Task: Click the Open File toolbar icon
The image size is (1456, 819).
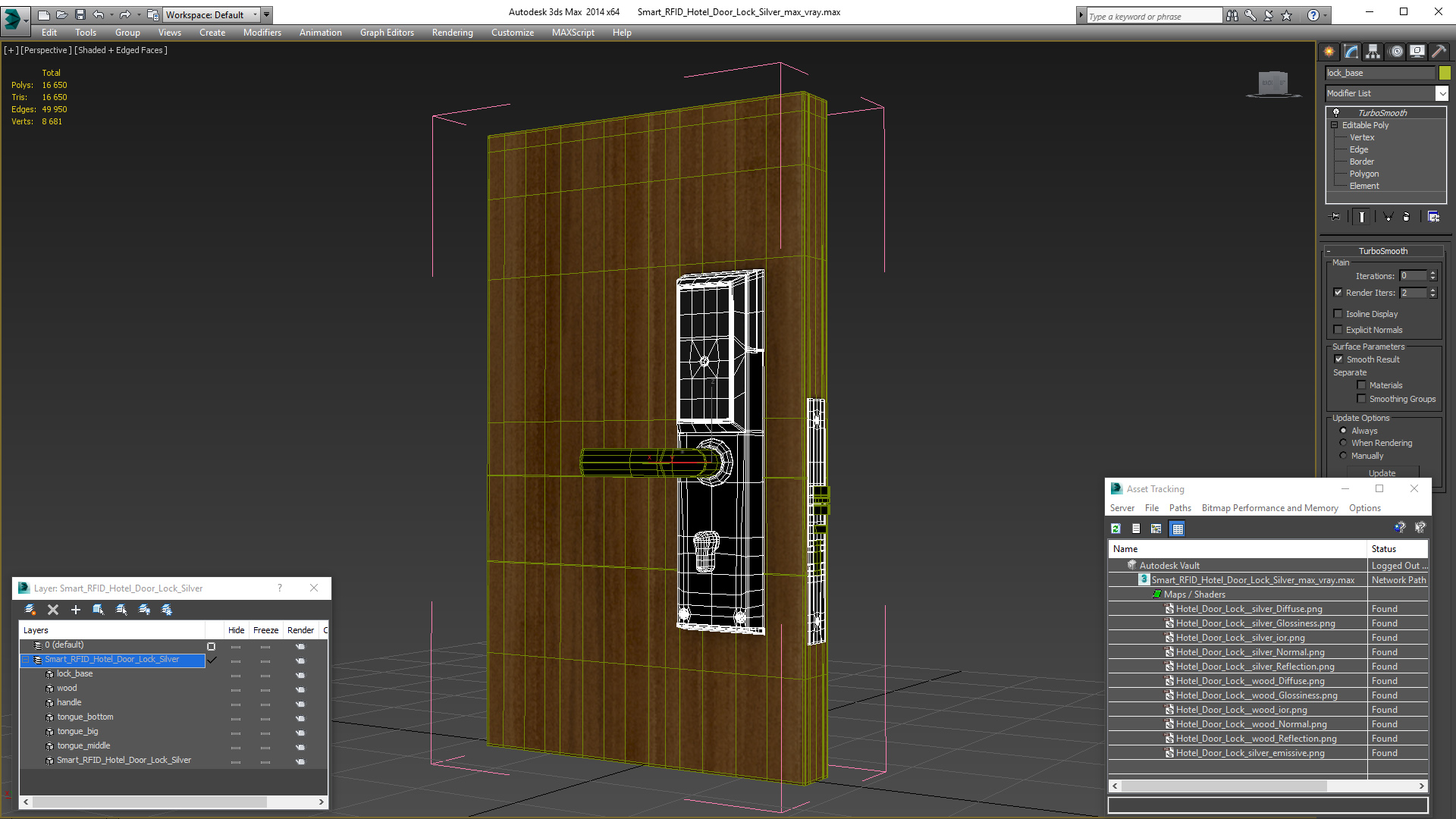Action: [62, 14]
